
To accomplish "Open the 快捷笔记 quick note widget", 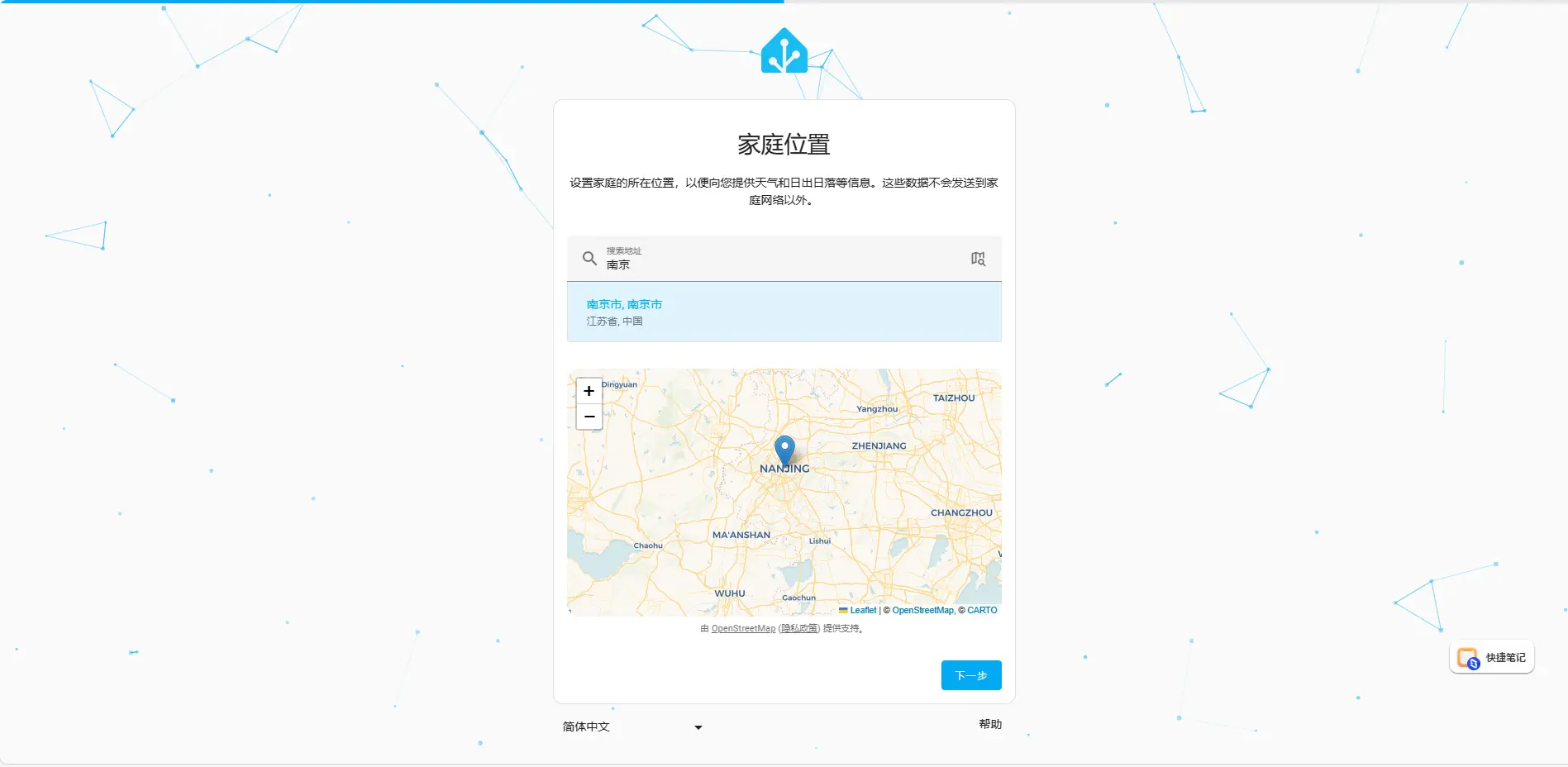I will coord(1492,658).
